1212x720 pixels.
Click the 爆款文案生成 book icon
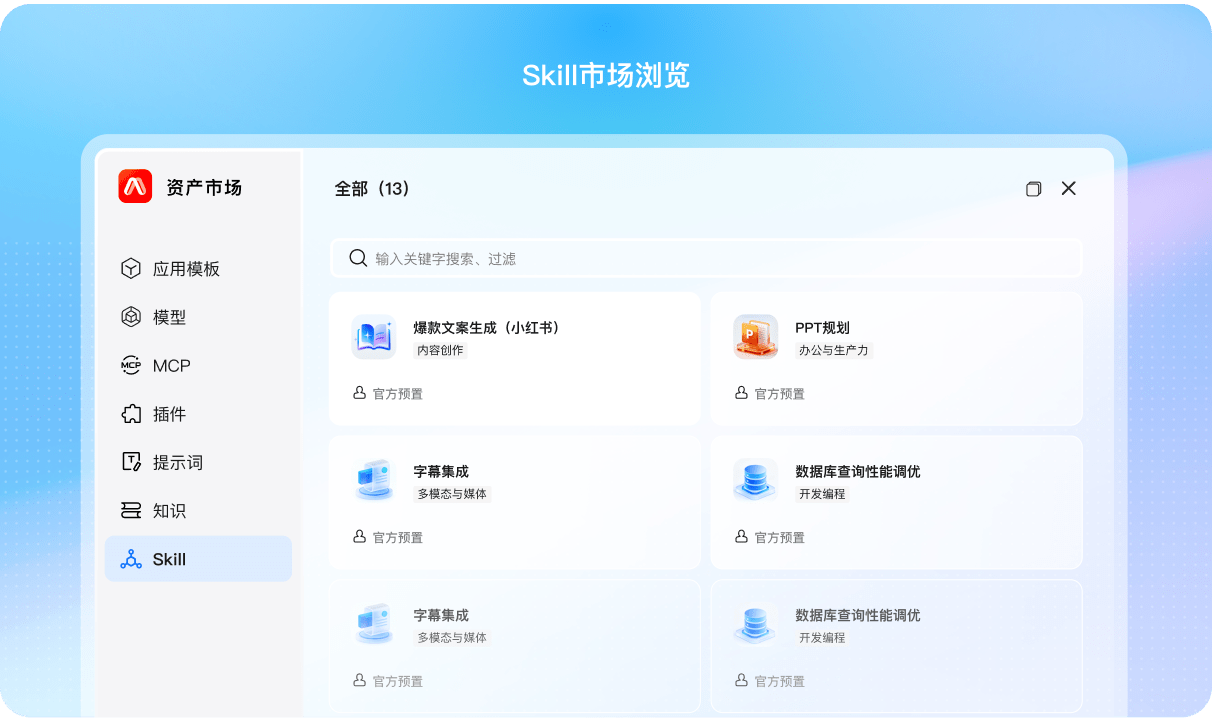tap(373, 337)
